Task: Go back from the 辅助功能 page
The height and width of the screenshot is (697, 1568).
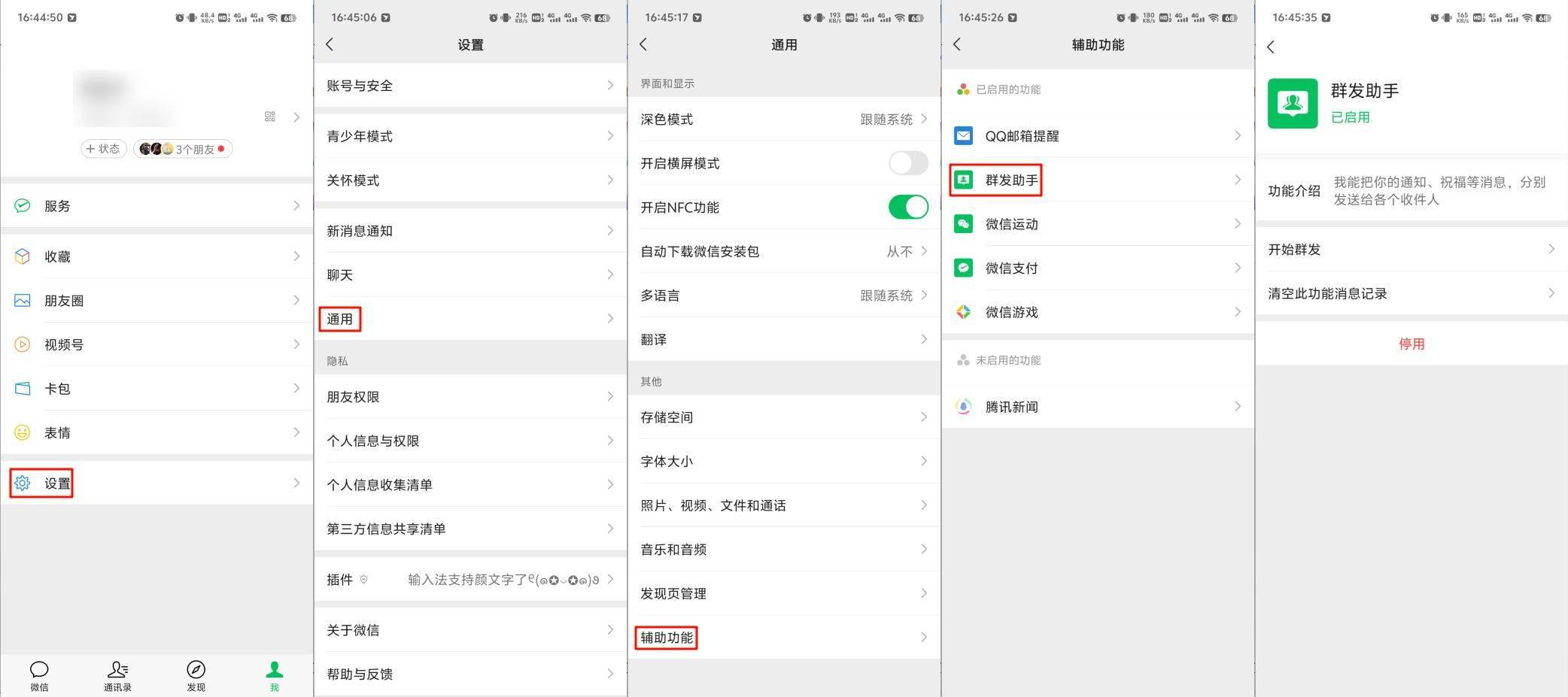Action: [957, 44]
